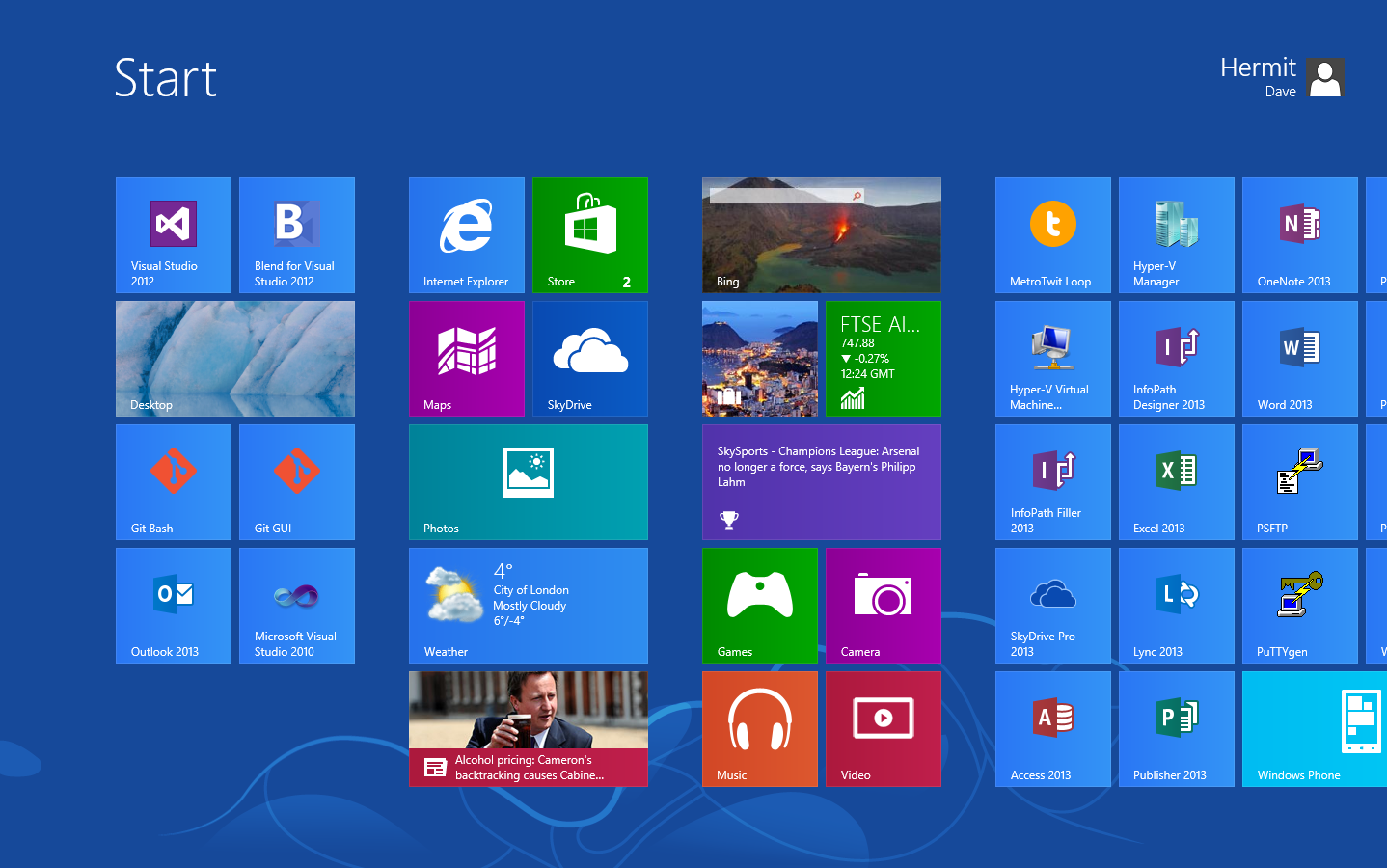1387x868 pixels.
Task: Launch Blend for Visual Studio 2012
Action: coord(297,235)
